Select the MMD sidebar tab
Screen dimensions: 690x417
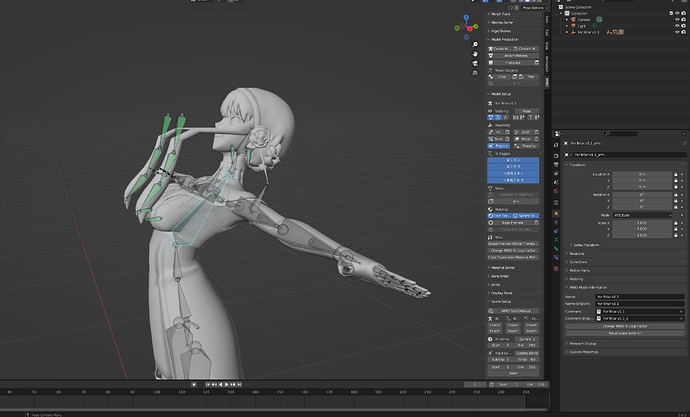click(547, 82)
